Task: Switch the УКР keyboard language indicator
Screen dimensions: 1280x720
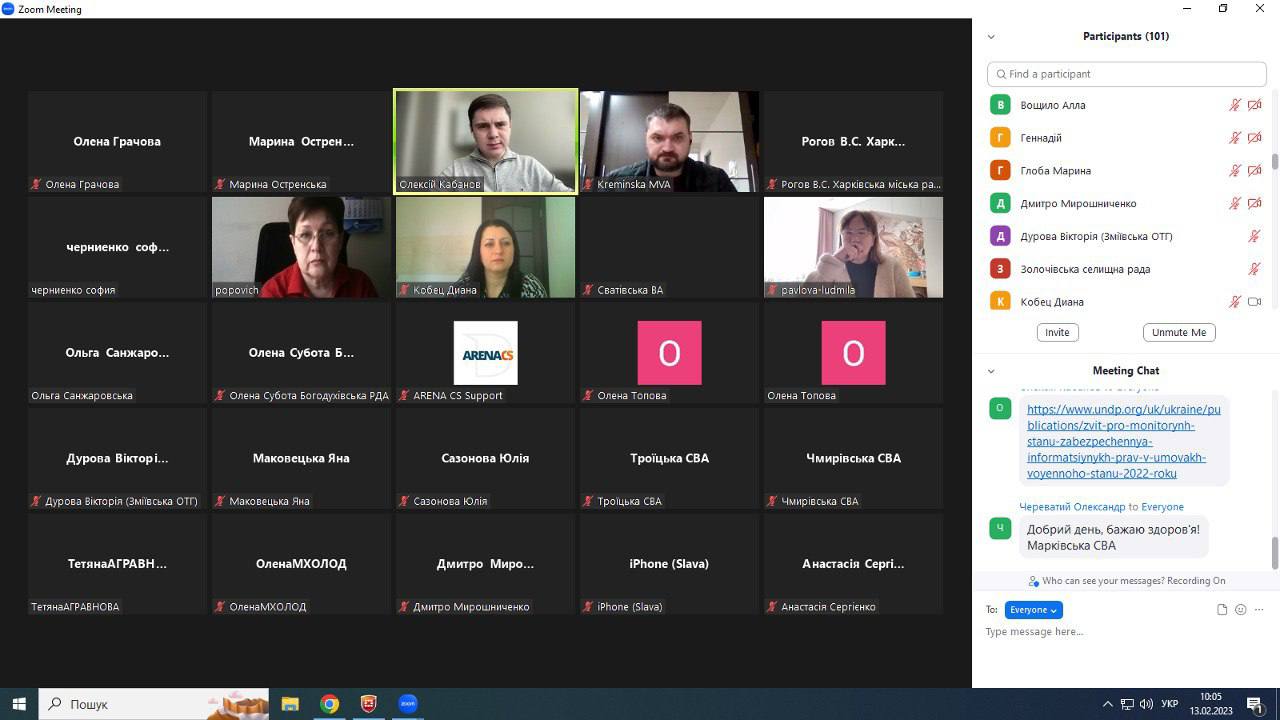Action: click(1169, 704)
